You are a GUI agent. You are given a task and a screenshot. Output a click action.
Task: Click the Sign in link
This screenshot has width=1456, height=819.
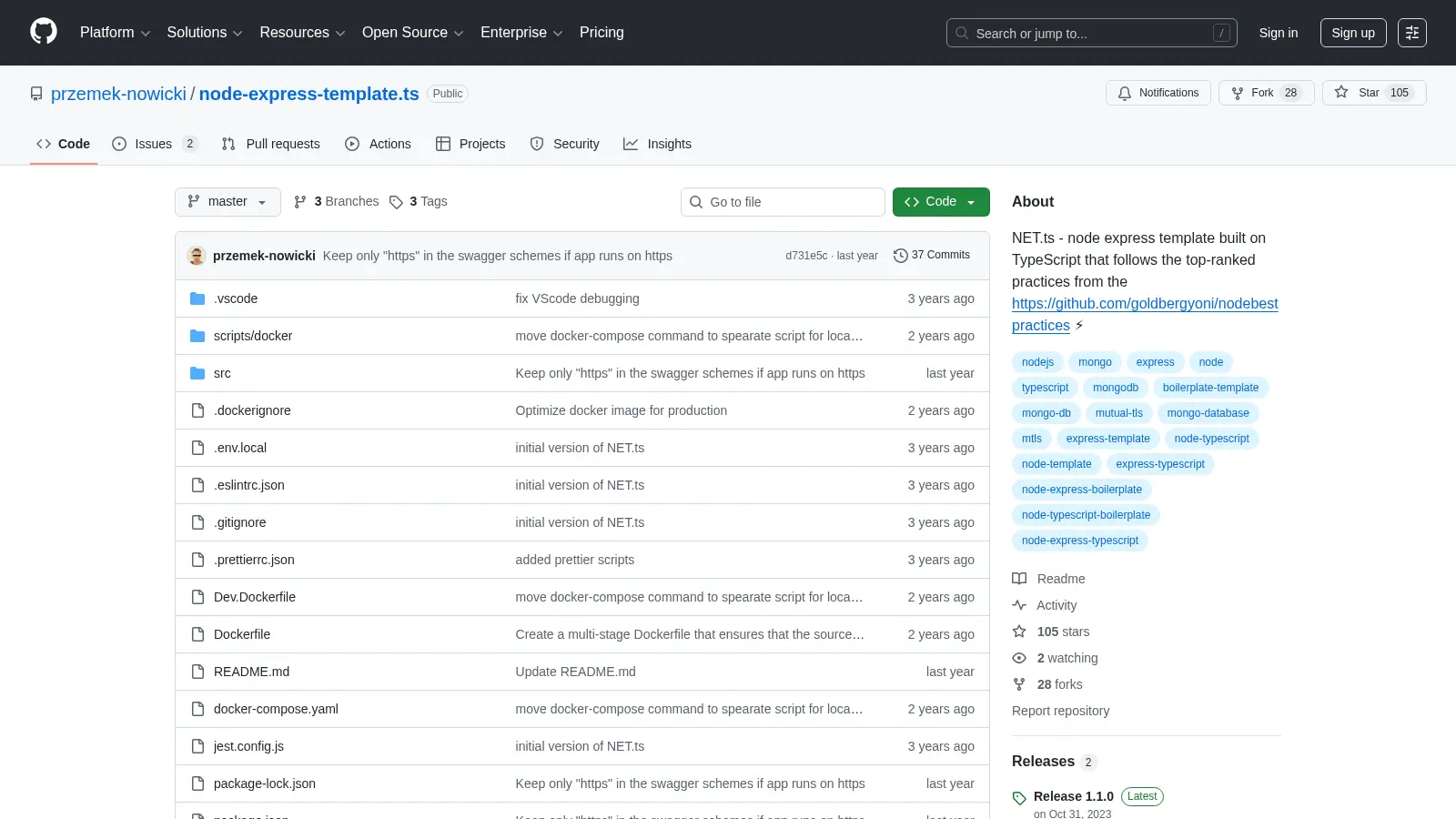point(1279,33)
